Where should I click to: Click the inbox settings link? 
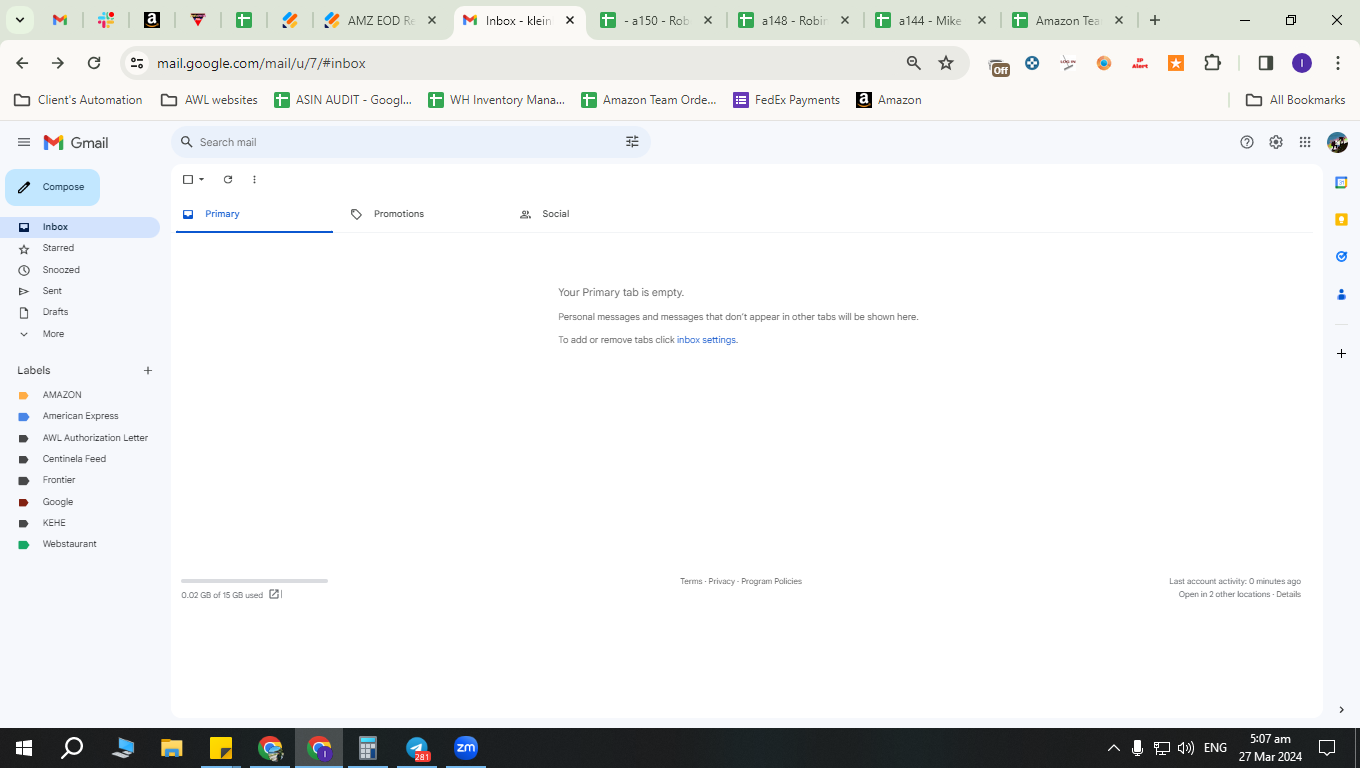point(706,340)
